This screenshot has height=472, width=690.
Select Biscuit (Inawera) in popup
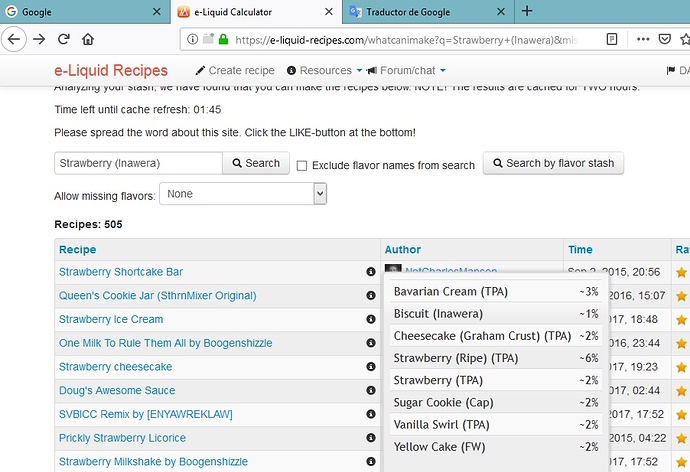pos(496,313)
